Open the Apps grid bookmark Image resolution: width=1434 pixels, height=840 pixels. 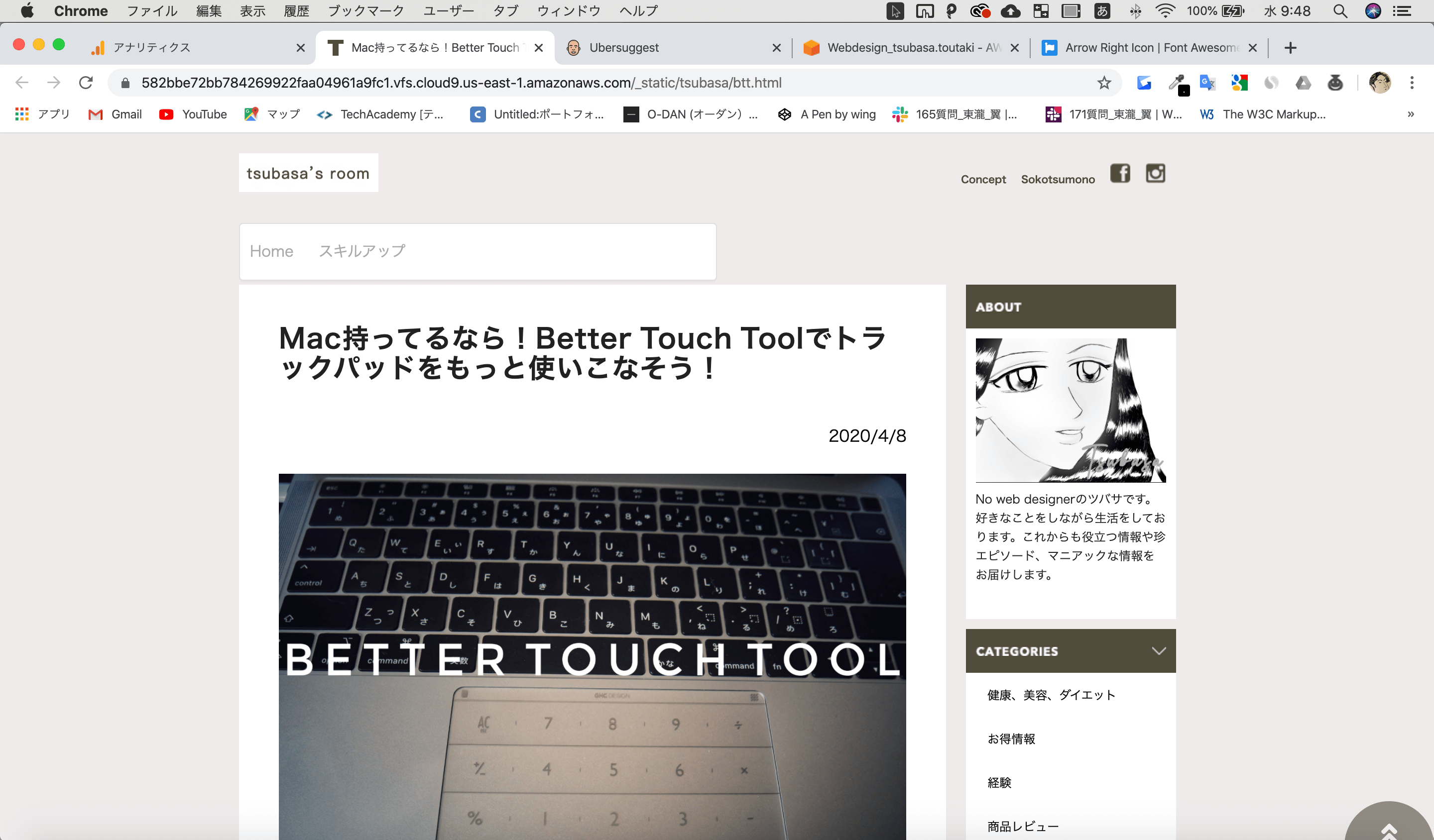click(x=42, y=114)
